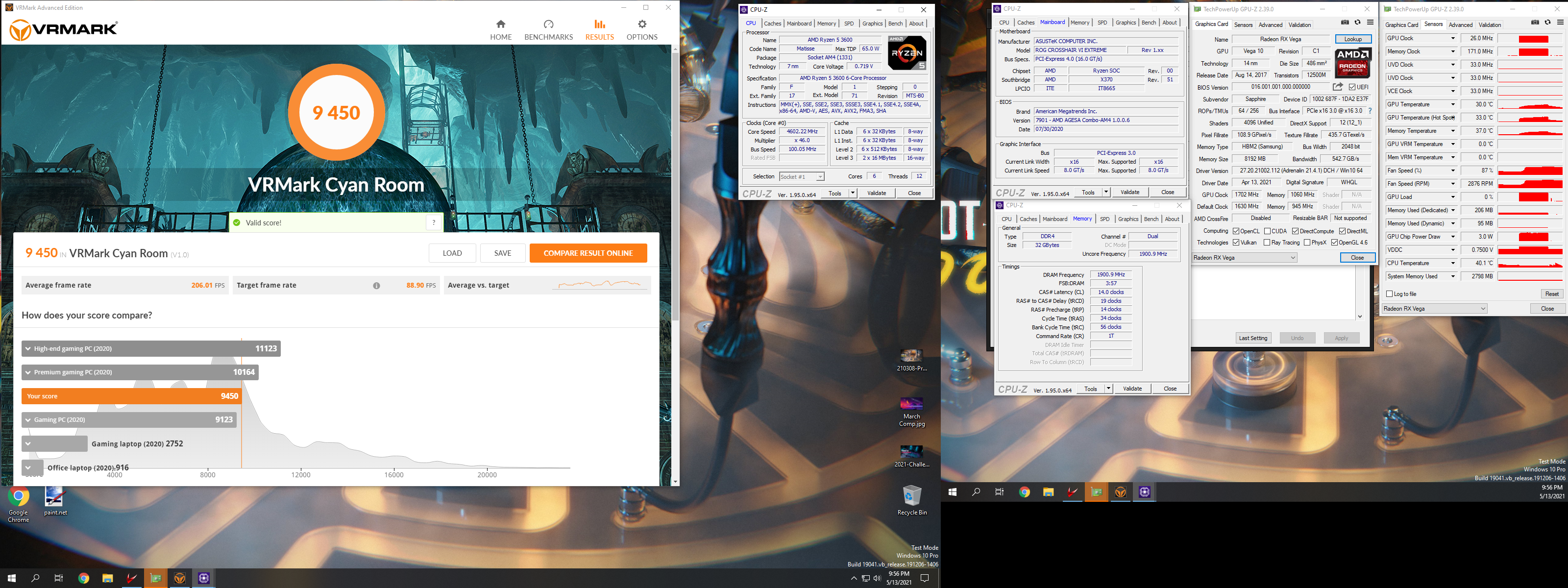Expand the Gaming laptop (2020) row
This screenshot has width=1568, height=588.
tap(28, 444)
